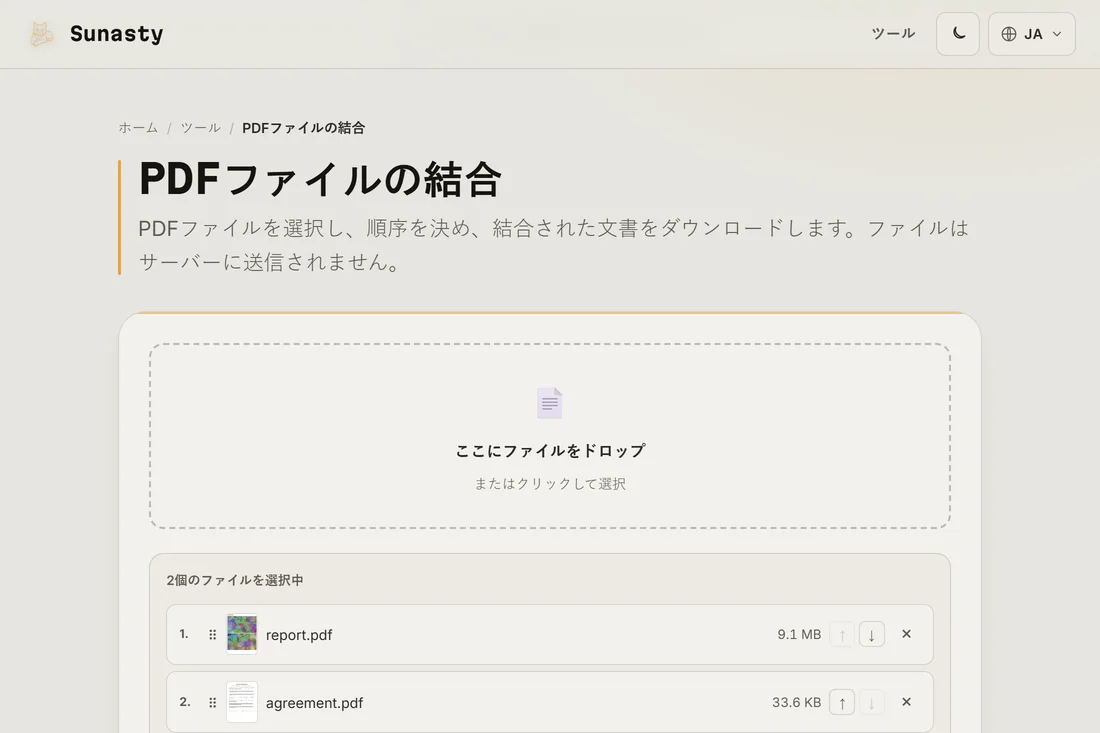Remove agreement.pdf from the list
1100x733 pixels.
click(x=906, y=702)
